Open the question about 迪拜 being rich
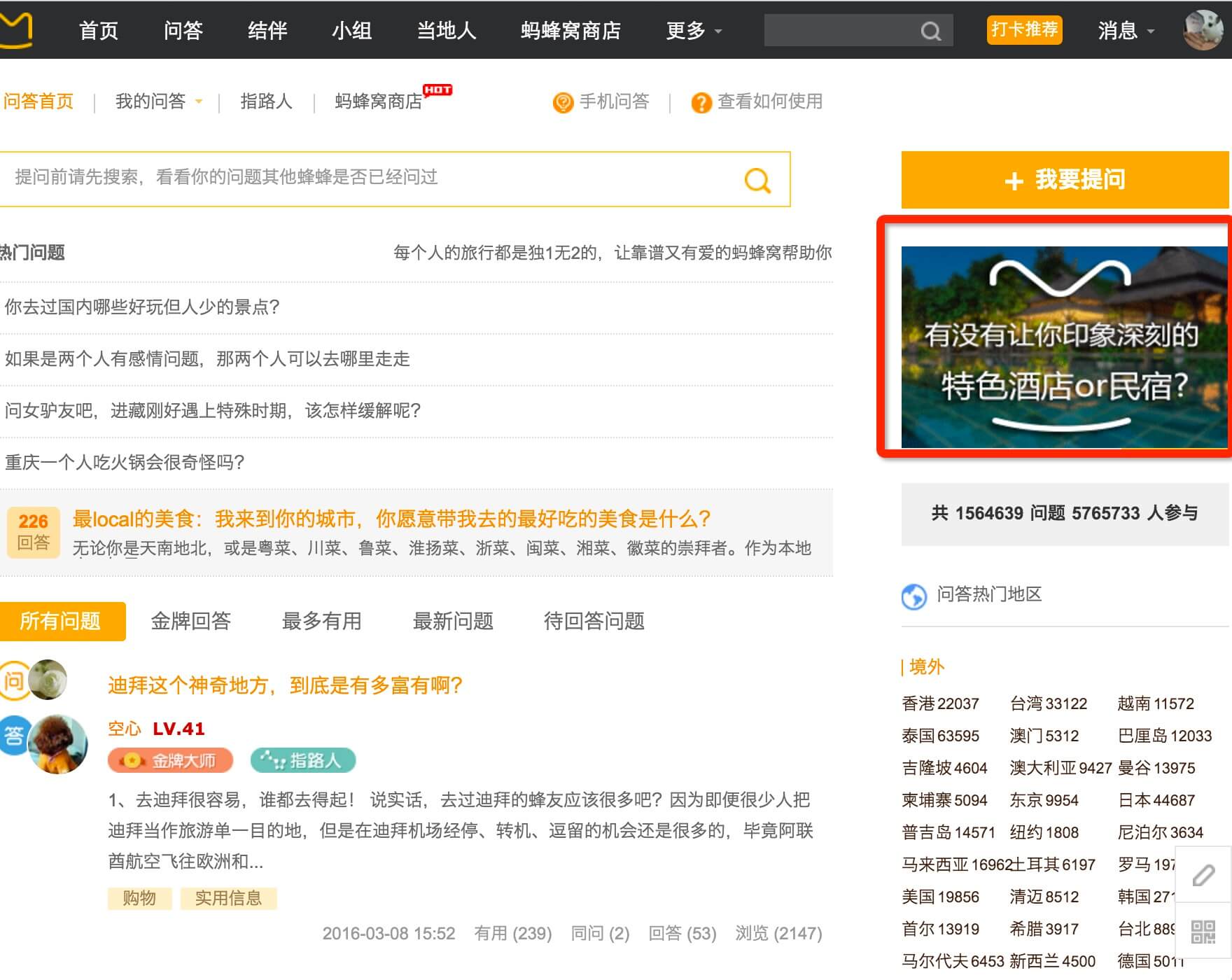The height and width of the screenshot is (980, 1232). point(285,685)
